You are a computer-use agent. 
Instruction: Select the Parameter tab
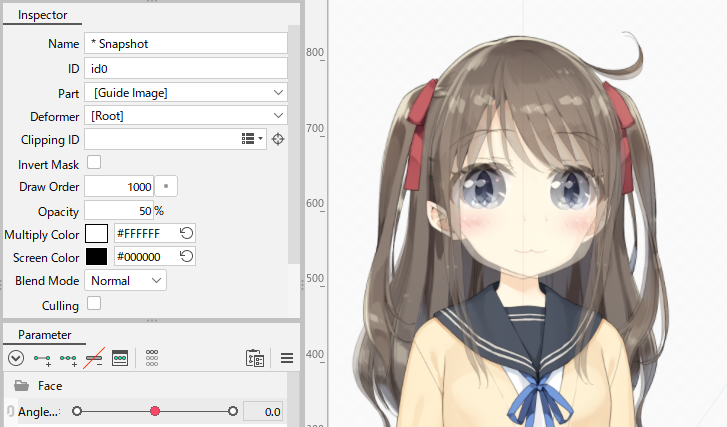pyautogui.click(x=45, y=335)
